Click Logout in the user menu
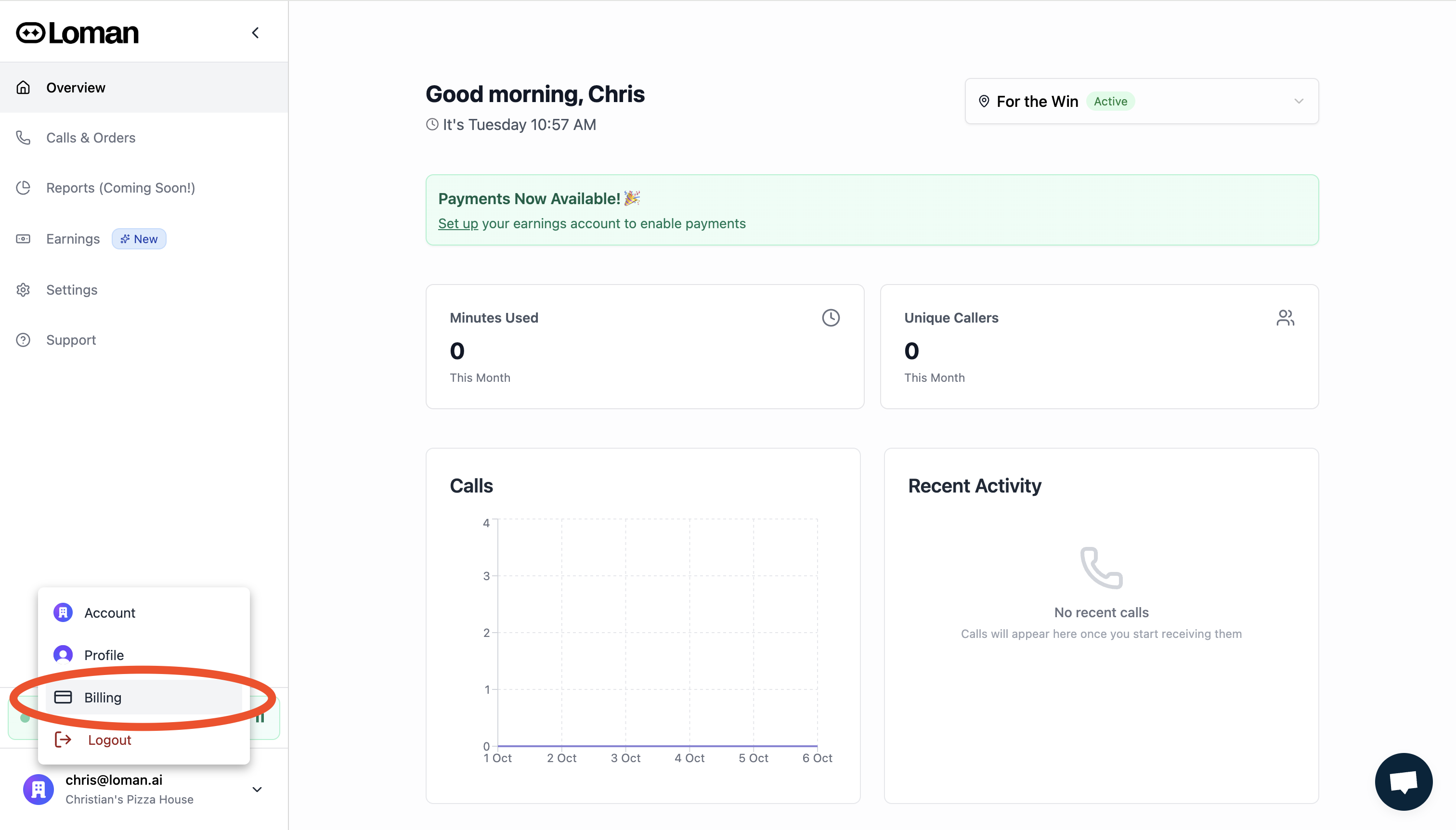Viewport: 1456px width, 830px height. (109, 740)
